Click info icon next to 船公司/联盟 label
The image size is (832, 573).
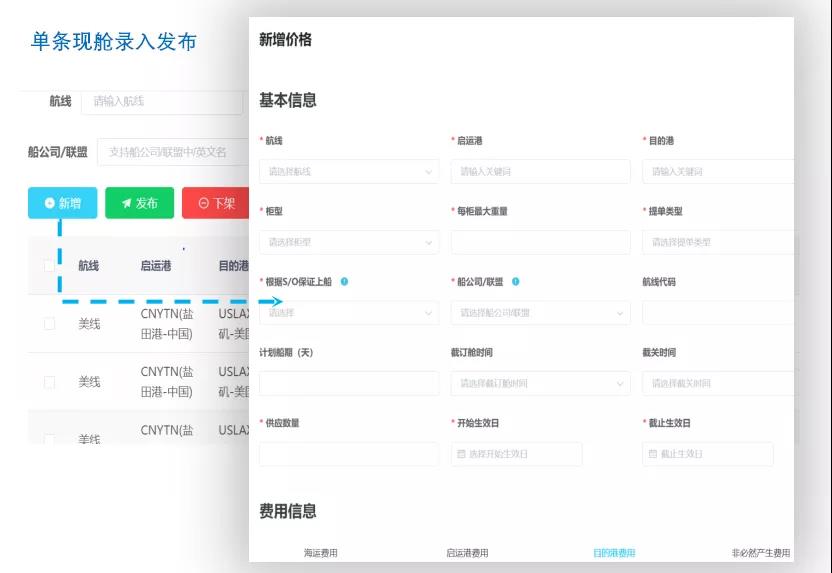point(516,282)
